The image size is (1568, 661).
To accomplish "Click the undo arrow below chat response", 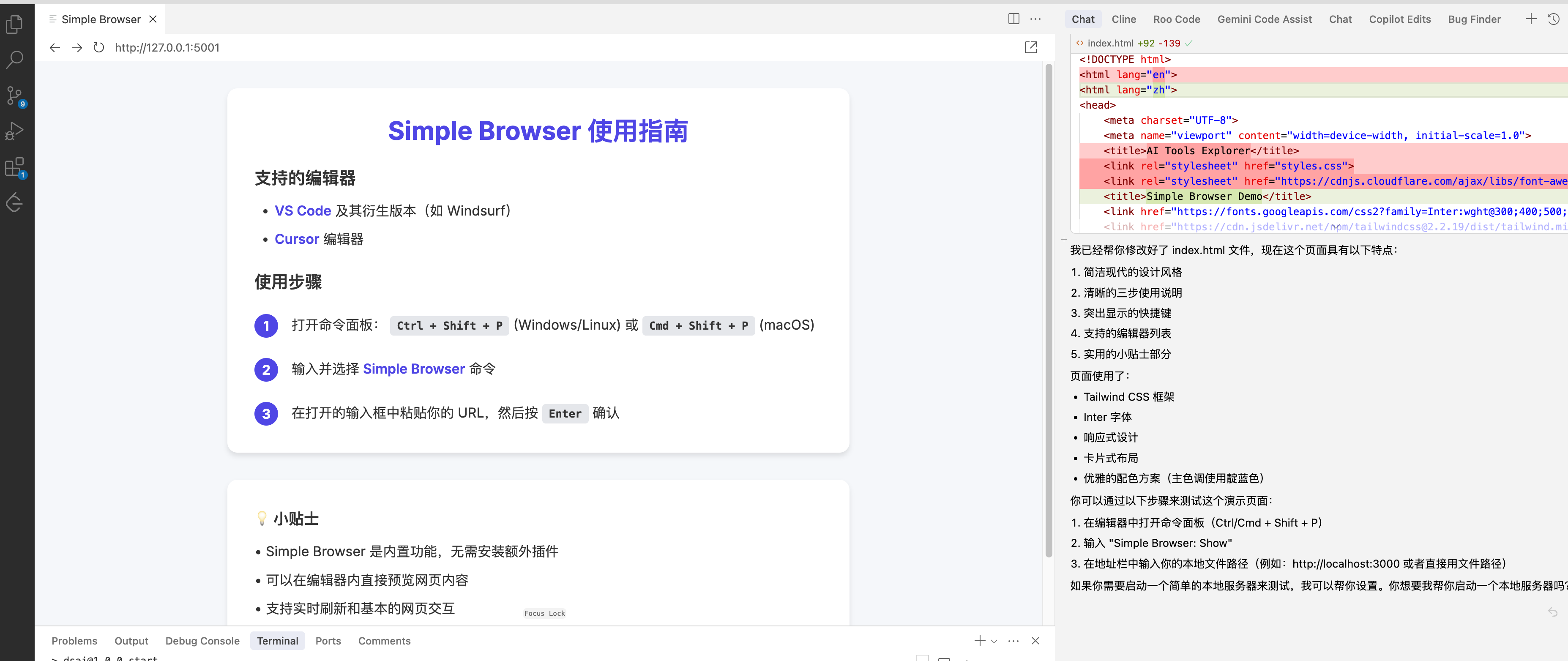I will [x=1553, y=612].
